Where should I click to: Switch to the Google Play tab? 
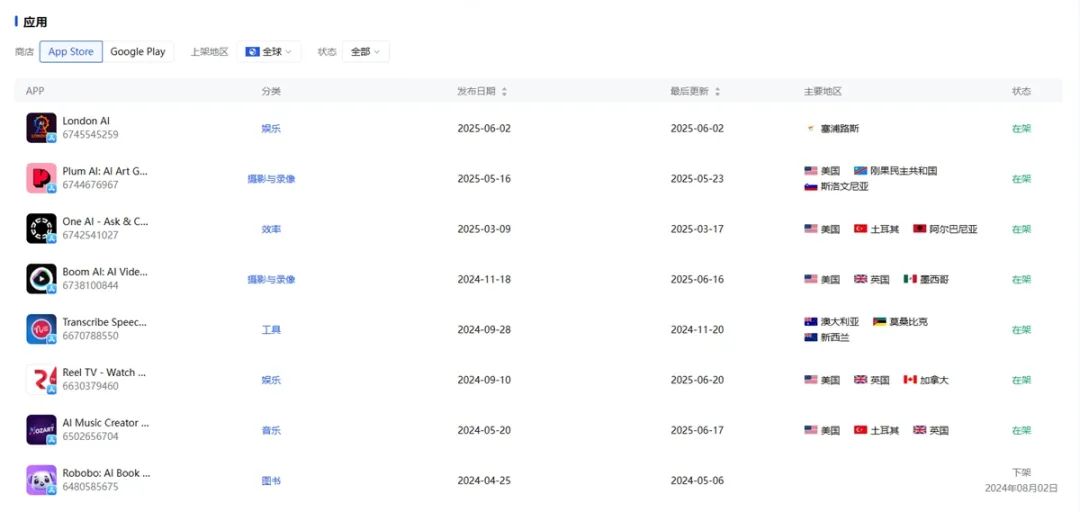click(138, 52)
